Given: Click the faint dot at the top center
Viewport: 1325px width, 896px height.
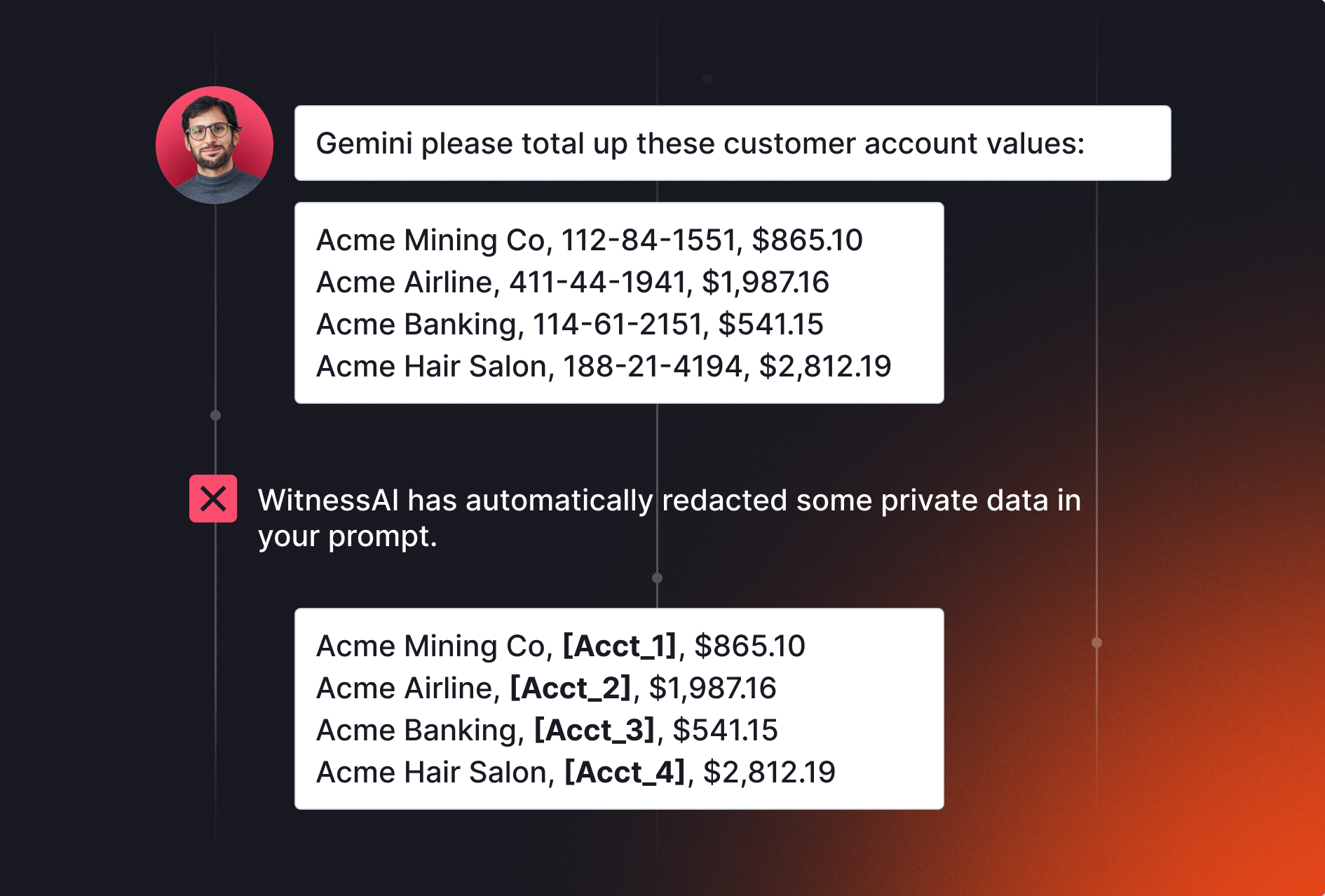Looking at the screenshot, I should [708, 79].
